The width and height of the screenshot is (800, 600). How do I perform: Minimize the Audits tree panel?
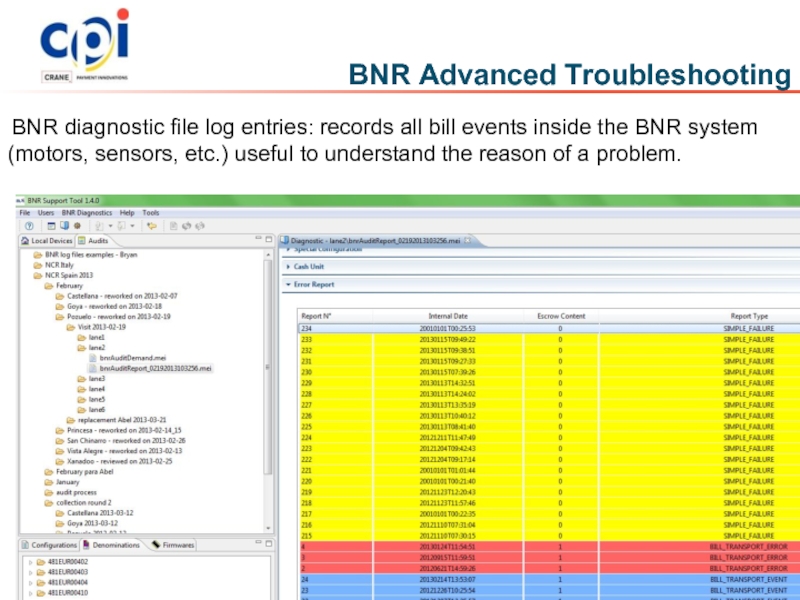(x=259, y=239)
